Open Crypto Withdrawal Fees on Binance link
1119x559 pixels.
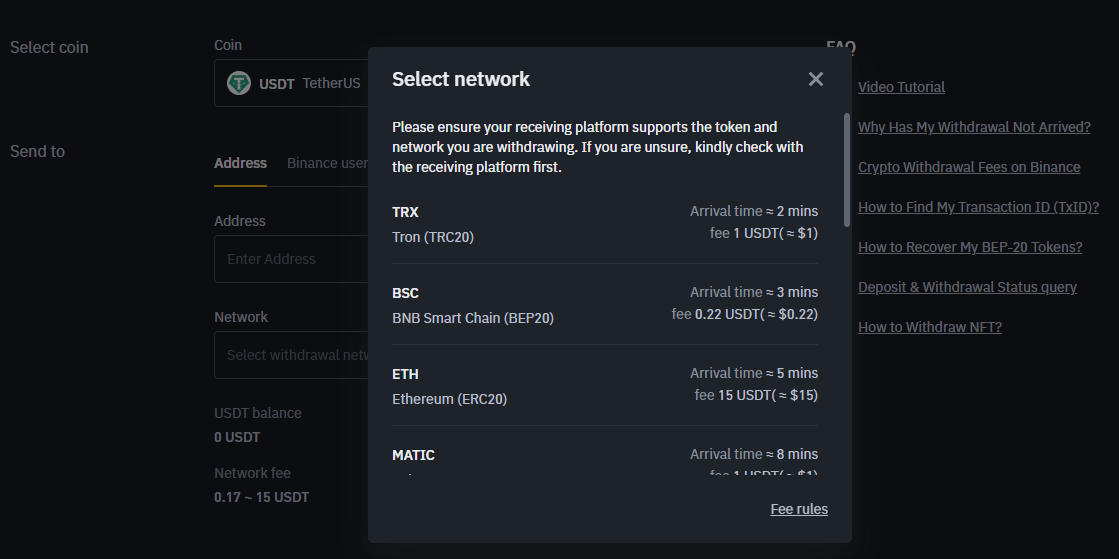tap(969, 167)
